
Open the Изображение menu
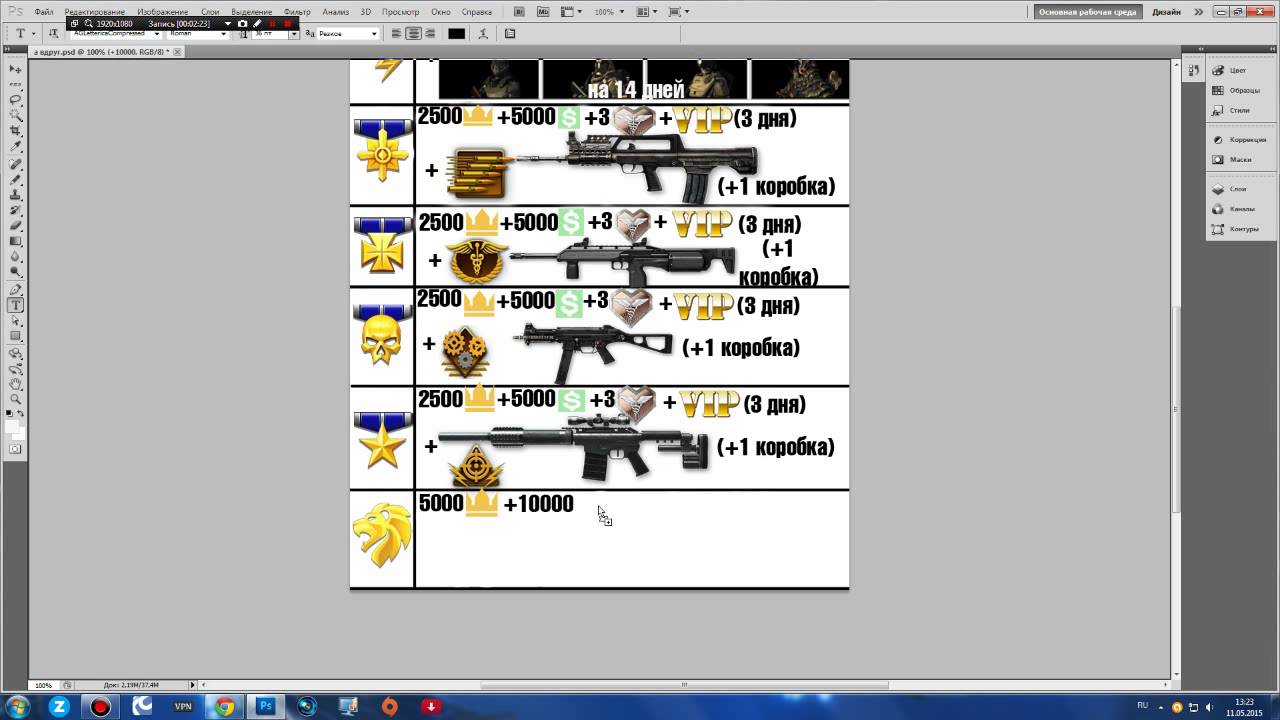point(162,12)
